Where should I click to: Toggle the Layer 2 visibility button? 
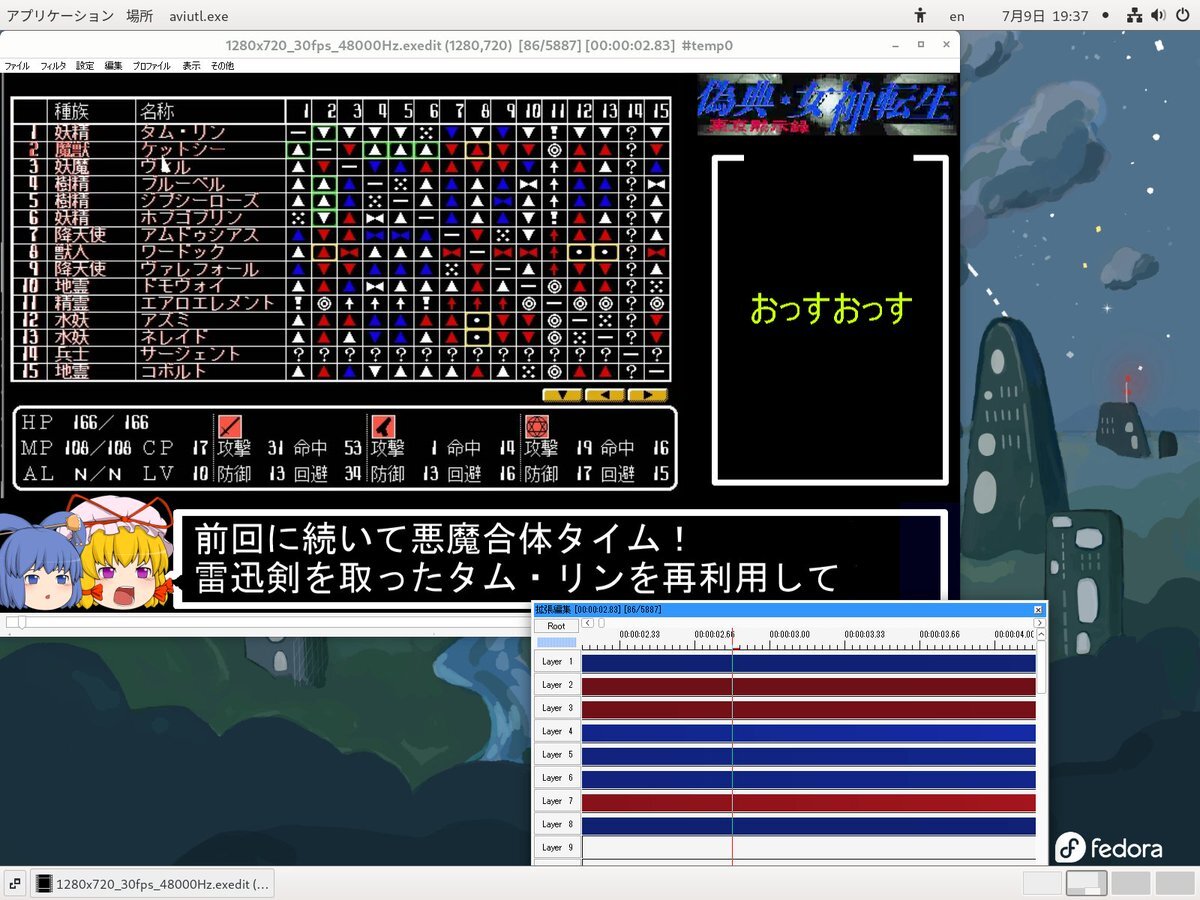pyautogui.click(x=557, y=685)
